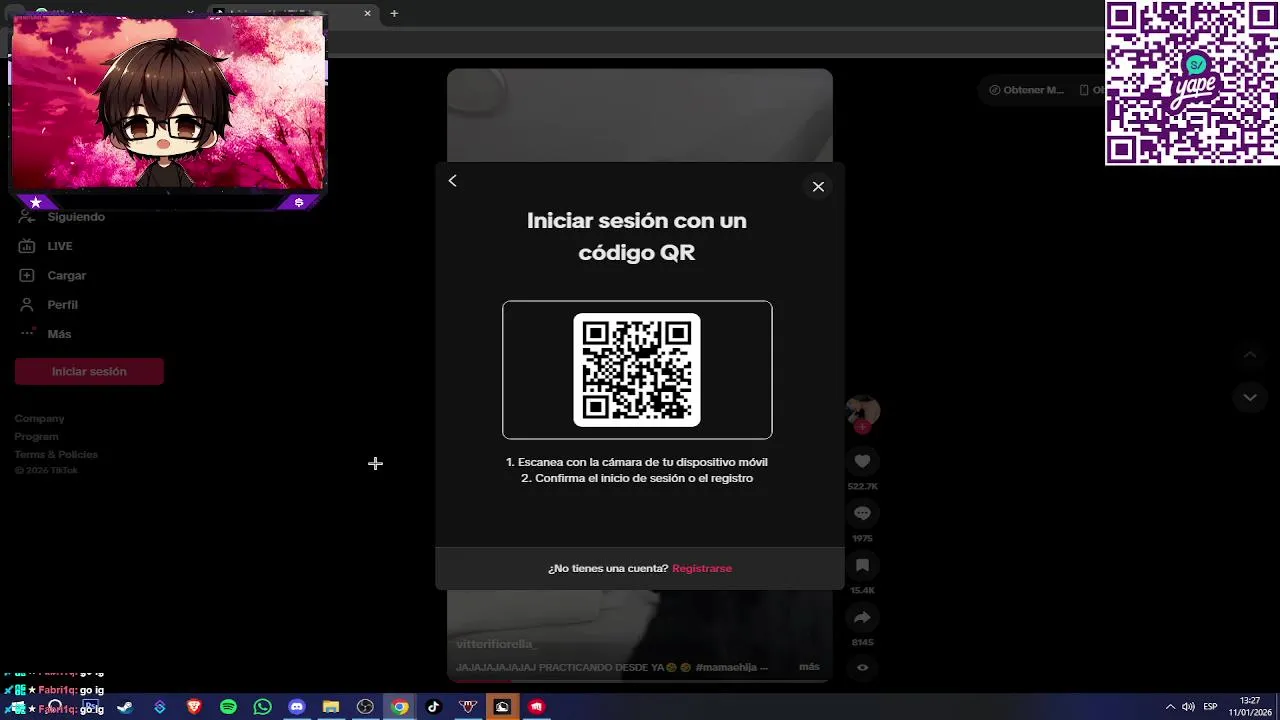Open Spotify from the taskbar

tap(228, 707)
